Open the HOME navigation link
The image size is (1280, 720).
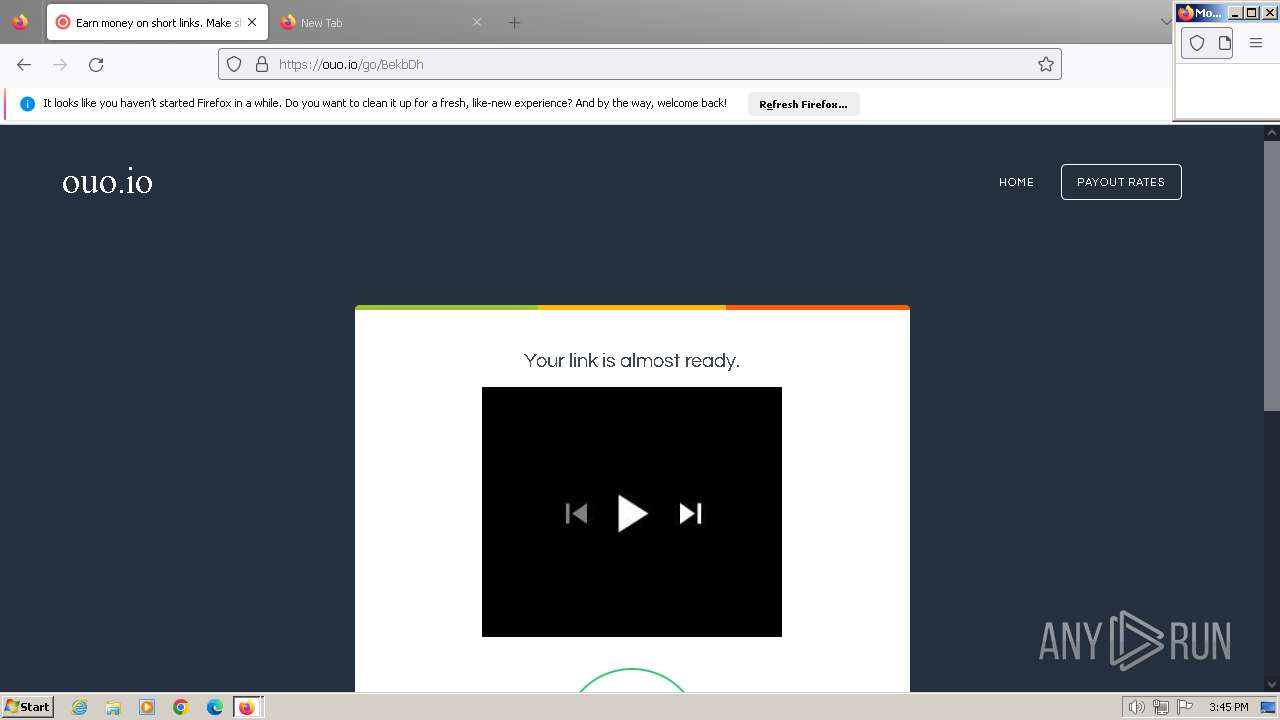tap(1016, 182)
